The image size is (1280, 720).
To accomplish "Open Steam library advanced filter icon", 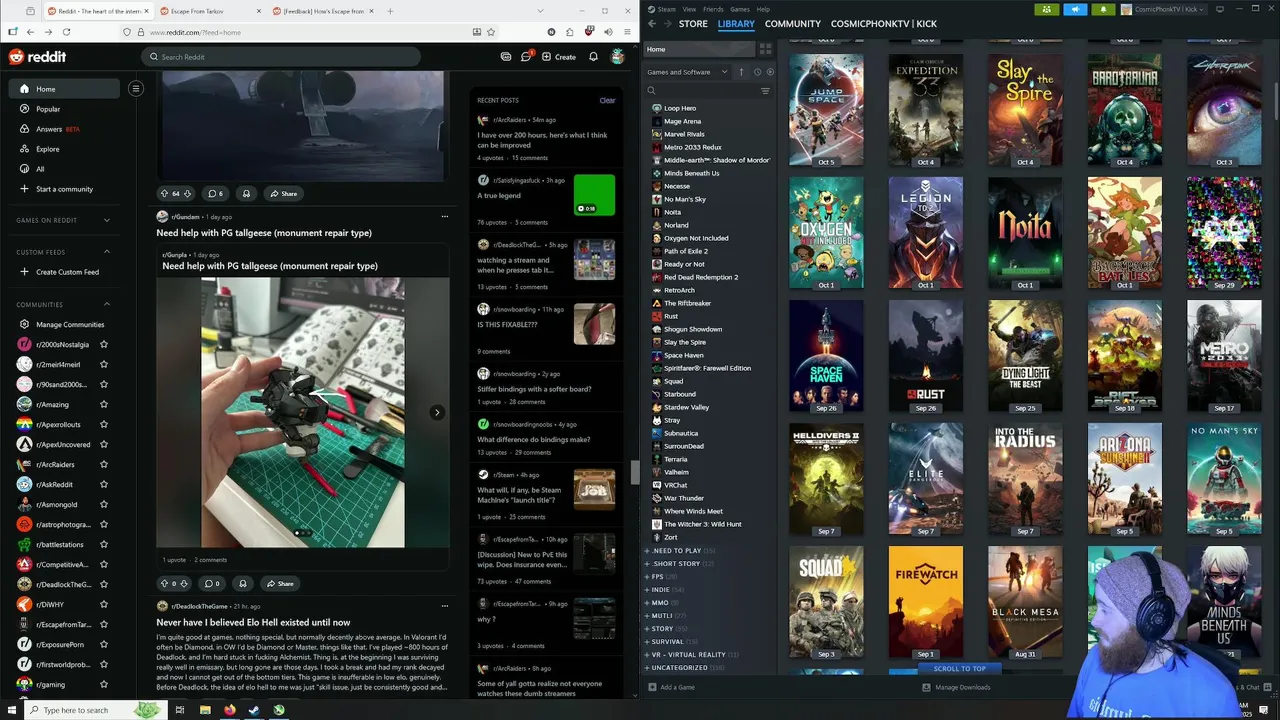I will tap(765, 91).
